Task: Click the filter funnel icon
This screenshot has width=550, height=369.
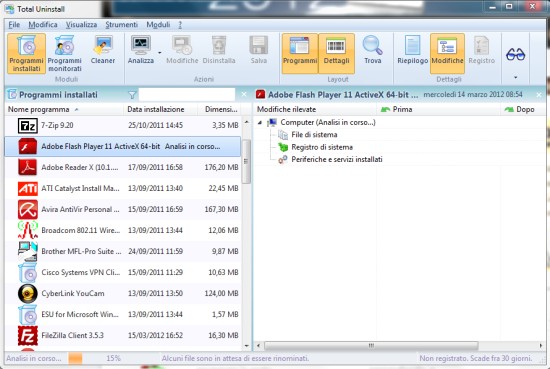Action: (x=132, y=95)
